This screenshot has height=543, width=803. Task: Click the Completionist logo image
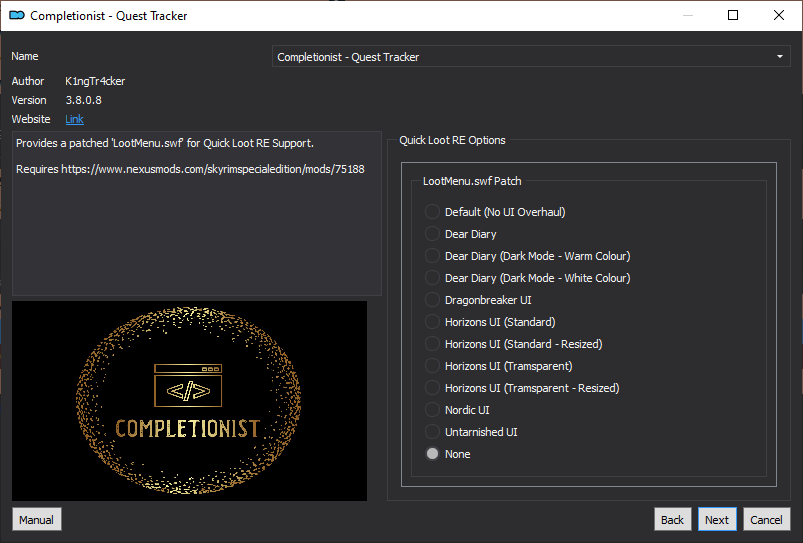click(189, 401)
